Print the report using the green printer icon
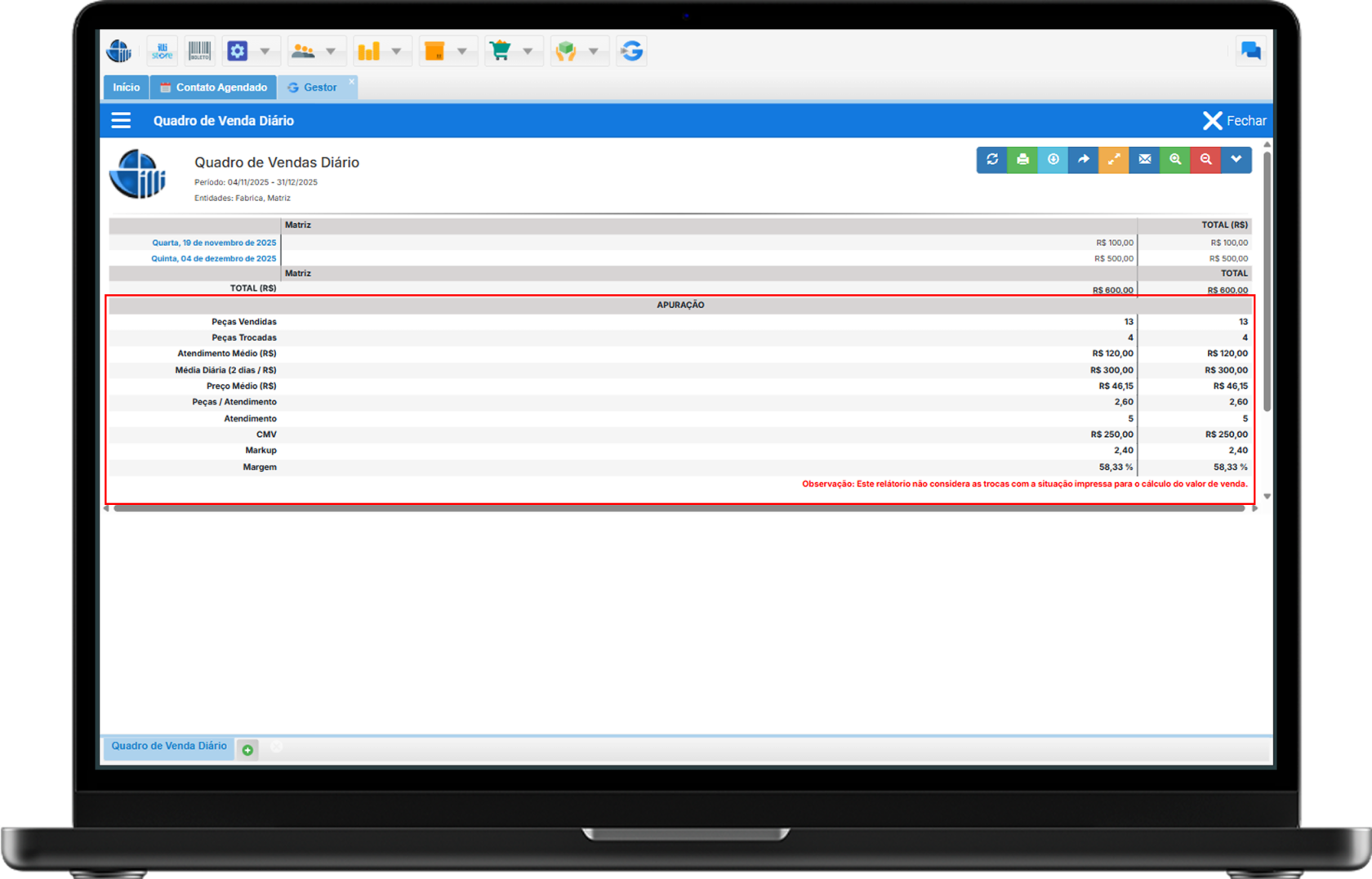Screen dimensions: 1372x879 pyautogui.click(x=1022, y=159)
